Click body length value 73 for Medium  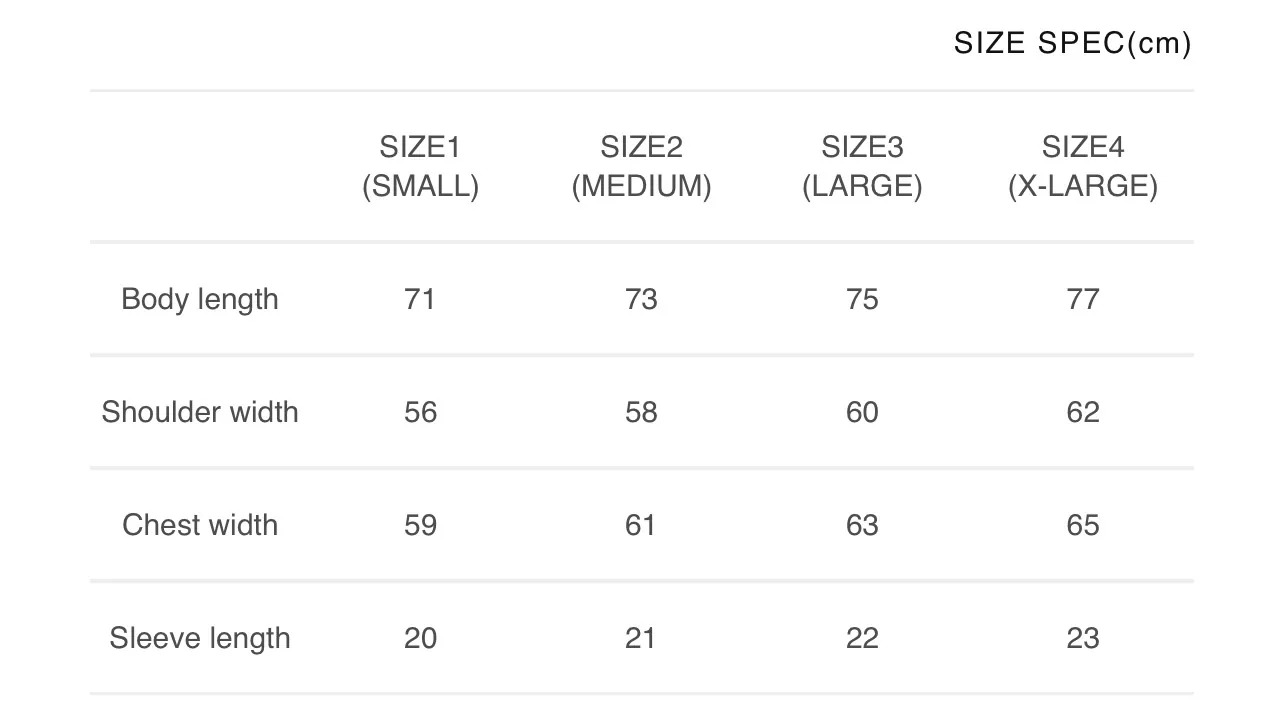click(641, 299)
